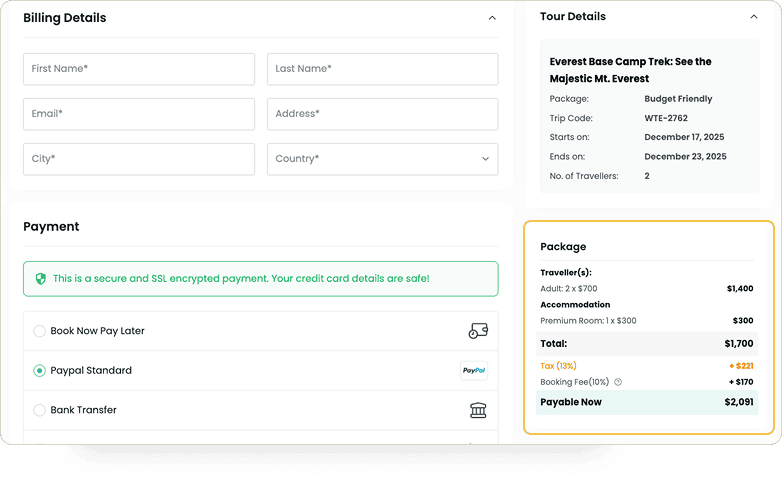Choose the Bank Transfer radio option
This screenshot has height=479, width=782.
[39, 410]
